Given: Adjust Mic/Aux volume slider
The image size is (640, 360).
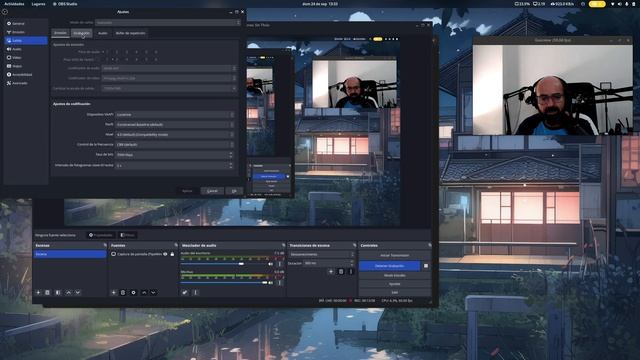Looking at the screenshot, I should click(x=223, y=282).
